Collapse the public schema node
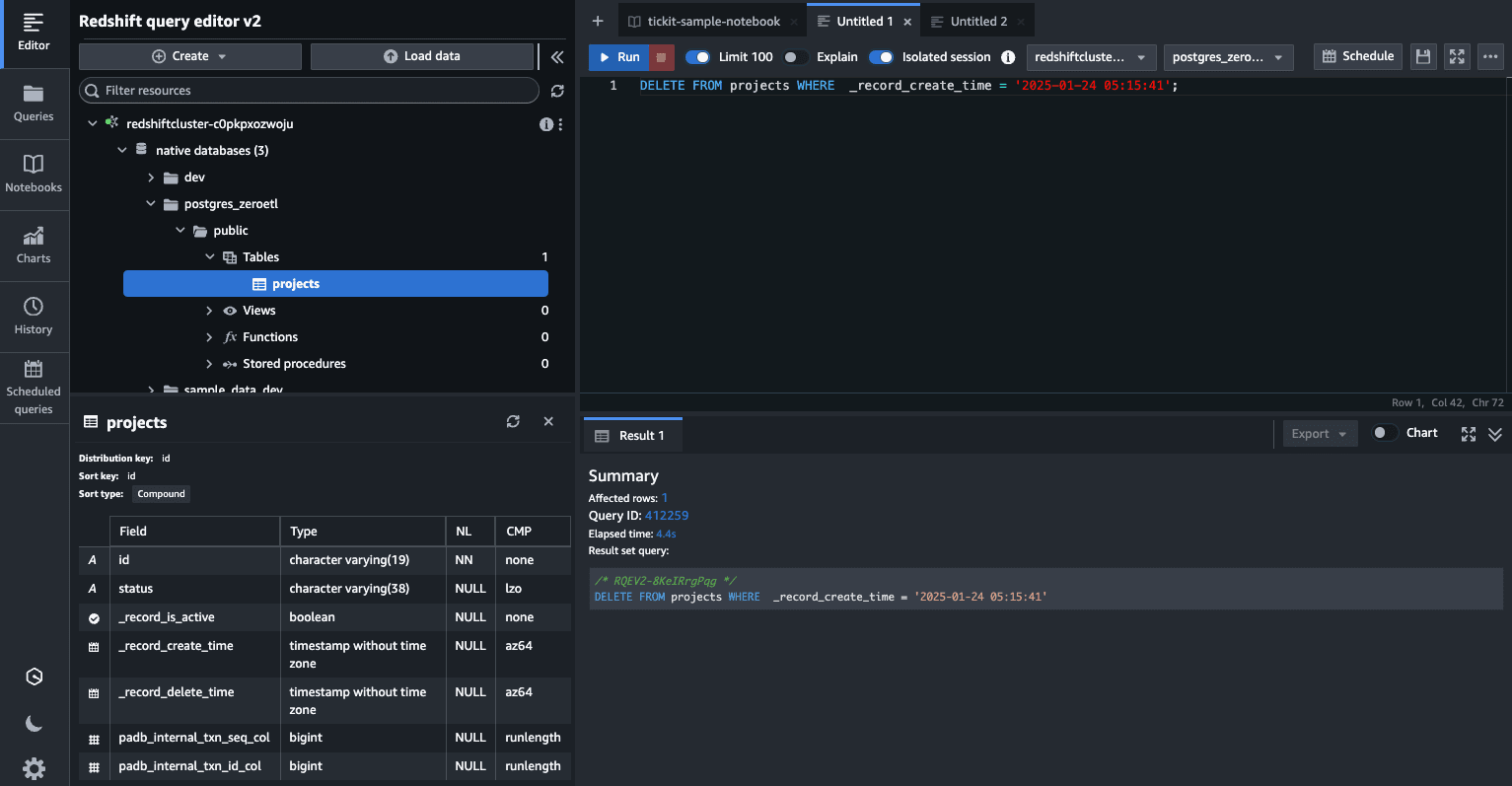1512x786 pixels. [x=180, y=231]
